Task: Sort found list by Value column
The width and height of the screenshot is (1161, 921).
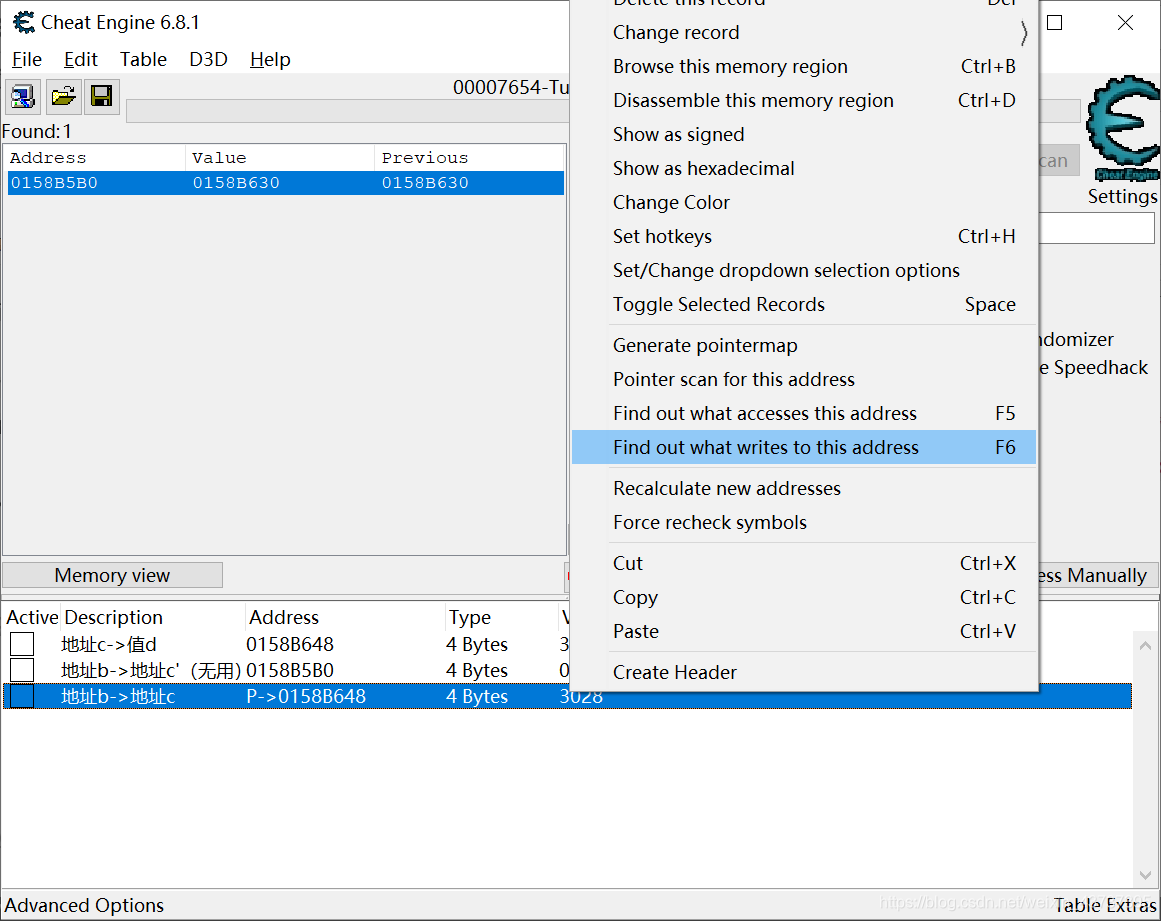Action: (280, 158)
